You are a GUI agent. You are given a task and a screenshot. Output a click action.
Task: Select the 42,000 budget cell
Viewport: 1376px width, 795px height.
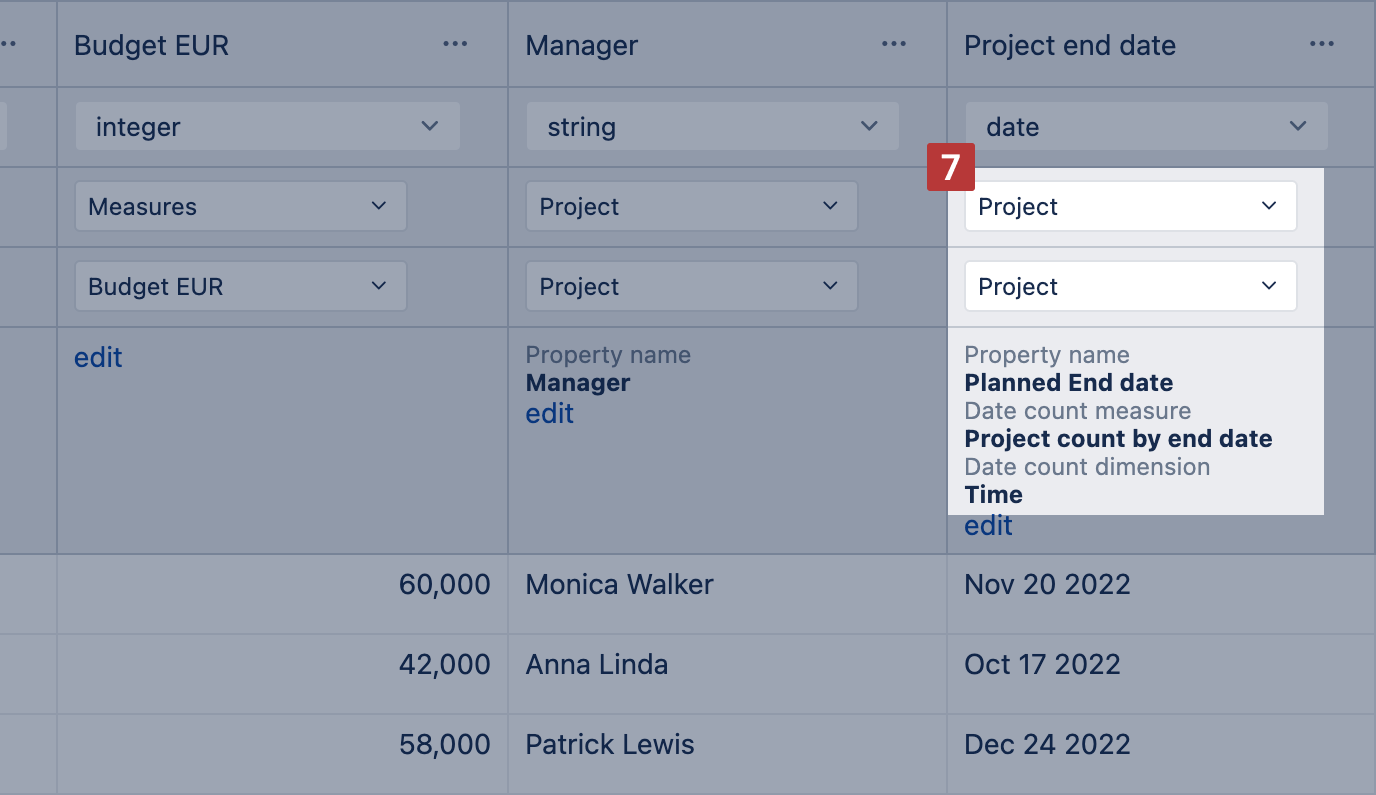point(444,665)
